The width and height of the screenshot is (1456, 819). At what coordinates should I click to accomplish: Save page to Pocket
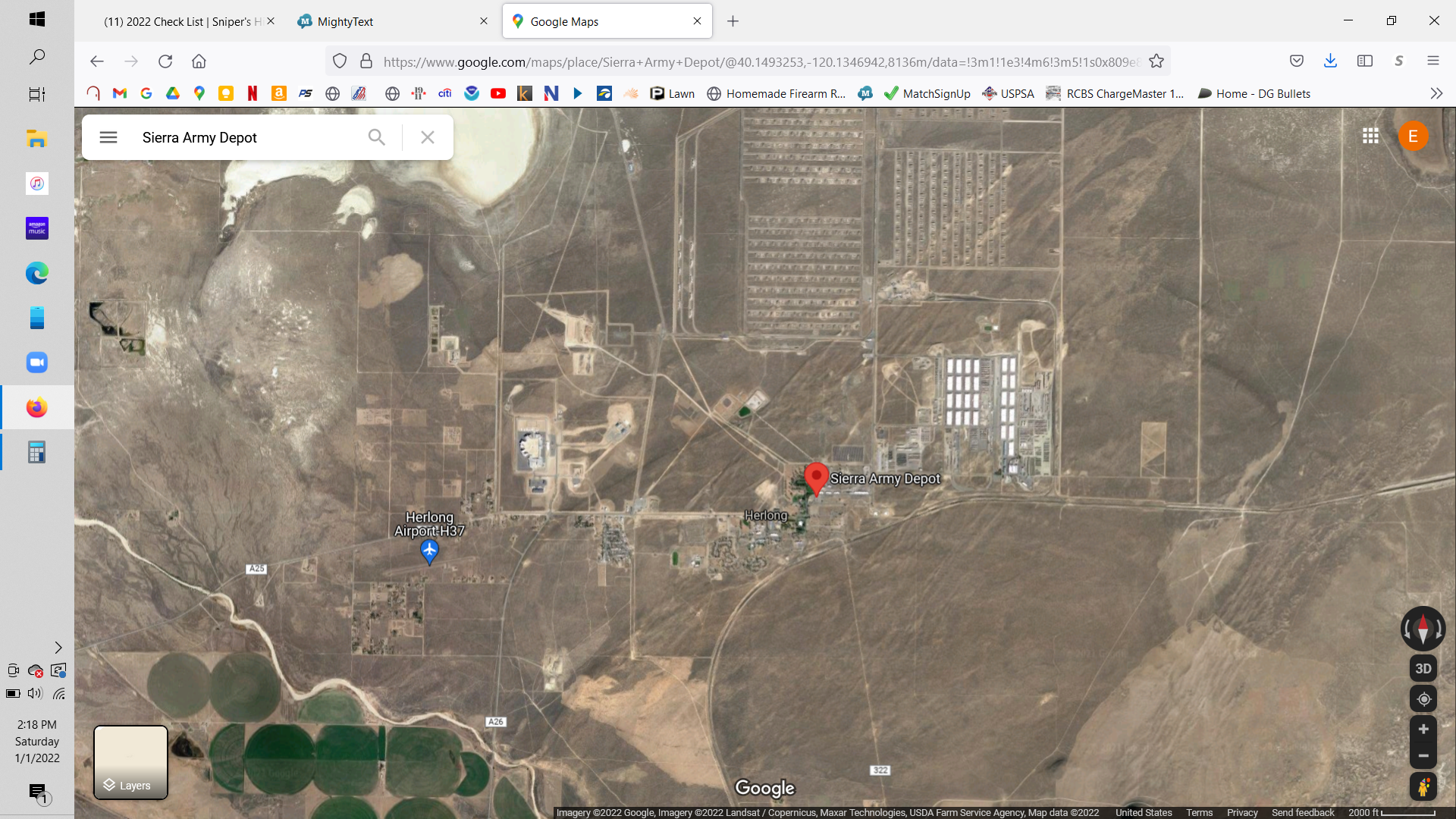[x=1297, y=61]
